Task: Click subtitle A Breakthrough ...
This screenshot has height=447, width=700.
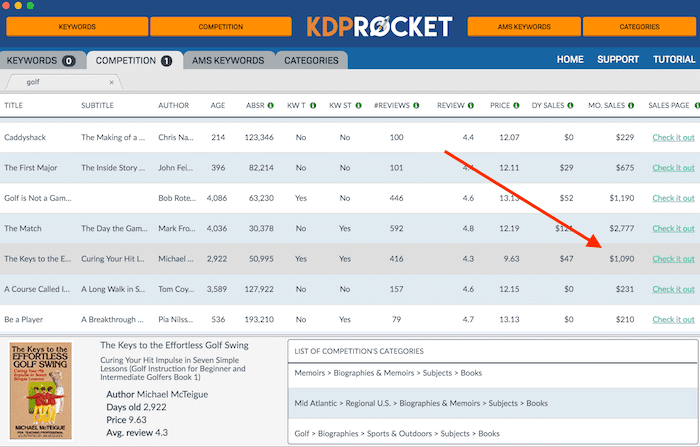Action: [x=112, y=320]
